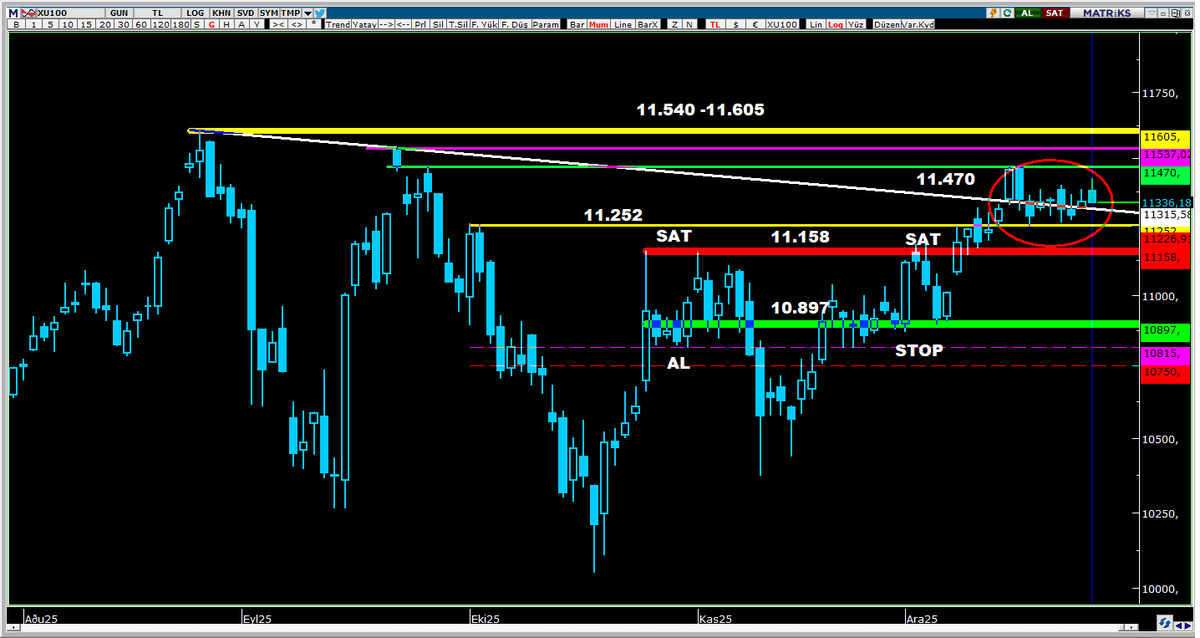Select the Trend line drawing tool

click(x=338, y=24)
